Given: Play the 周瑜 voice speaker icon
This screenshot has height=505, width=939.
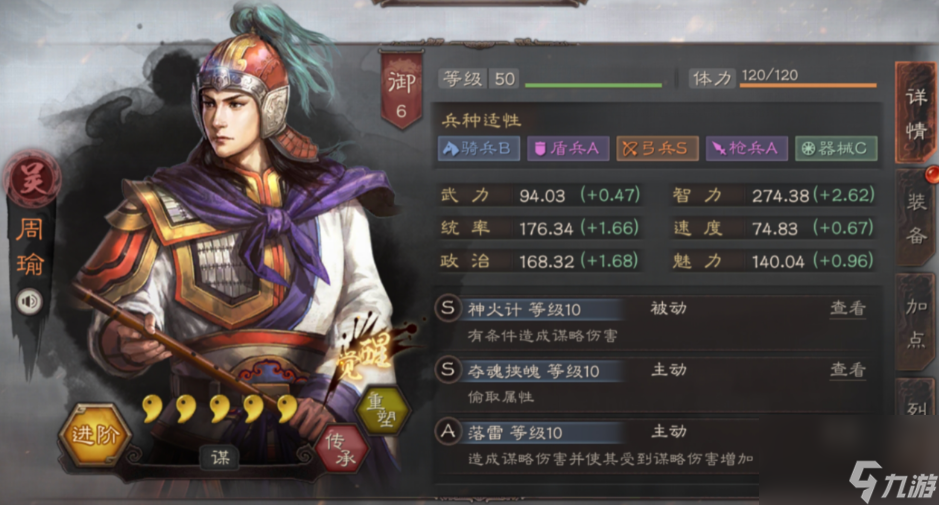Looking at the screenshot, I should coord(29,301).
